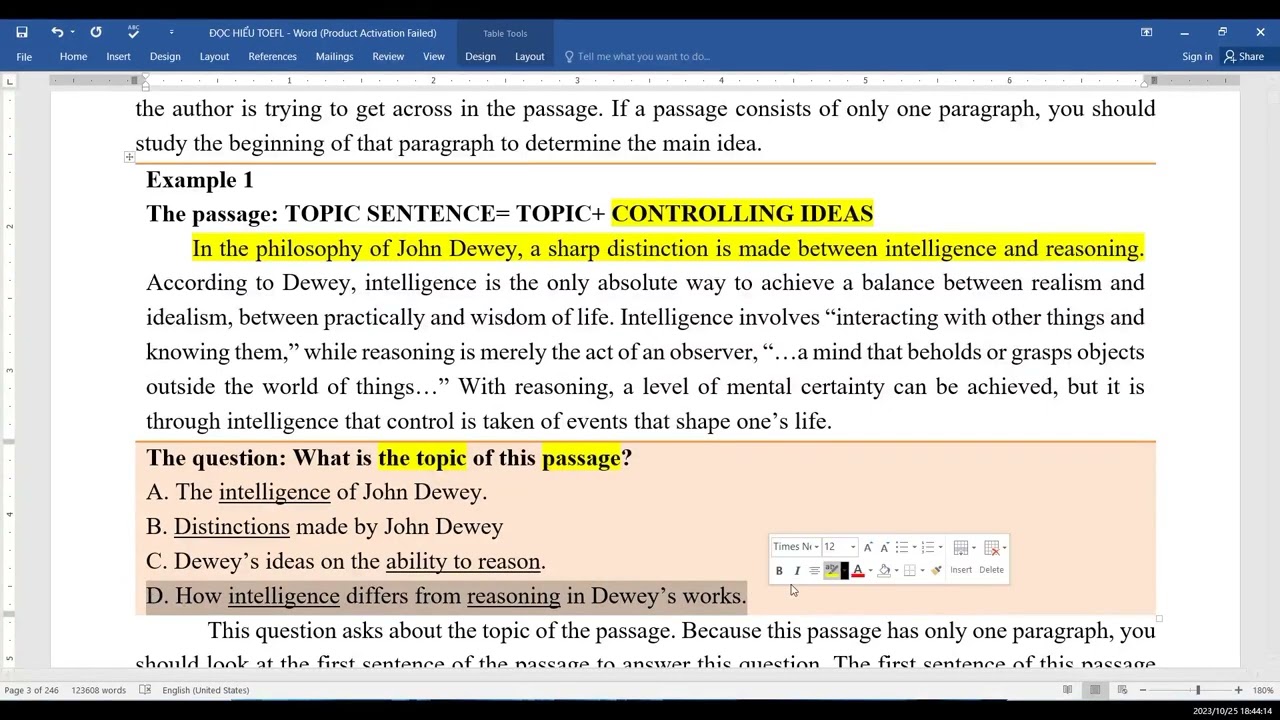The image size is (1280, 720).
Task: Click the underlined word Distinctions
Action: click(x=232, y=527)
